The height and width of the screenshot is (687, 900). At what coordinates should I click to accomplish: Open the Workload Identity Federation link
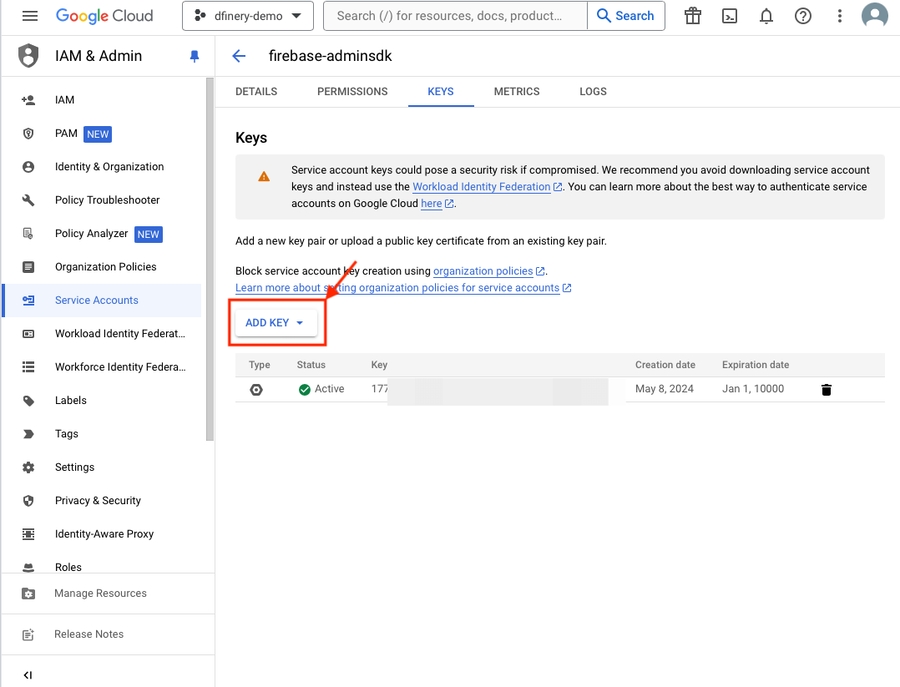click(481, 186)
